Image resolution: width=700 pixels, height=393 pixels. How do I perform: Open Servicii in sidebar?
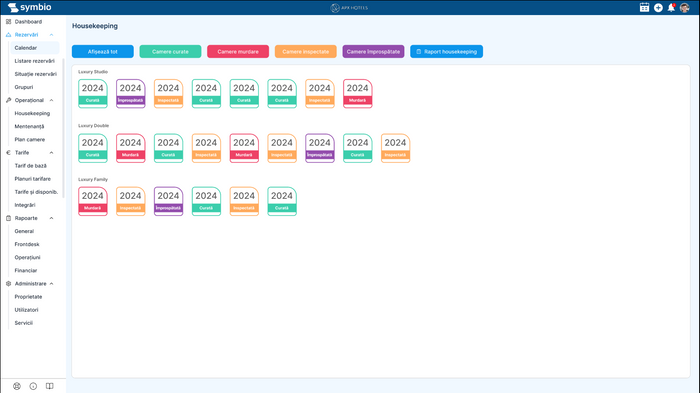pyautogui.click(x=24, y=323)
